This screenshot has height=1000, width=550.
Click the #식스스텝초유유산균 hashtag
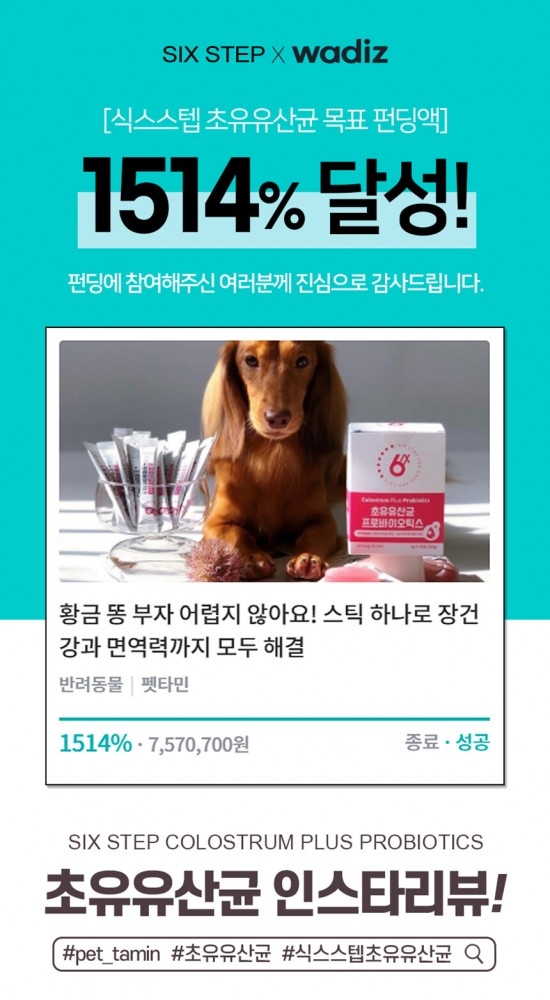[367, 954]
